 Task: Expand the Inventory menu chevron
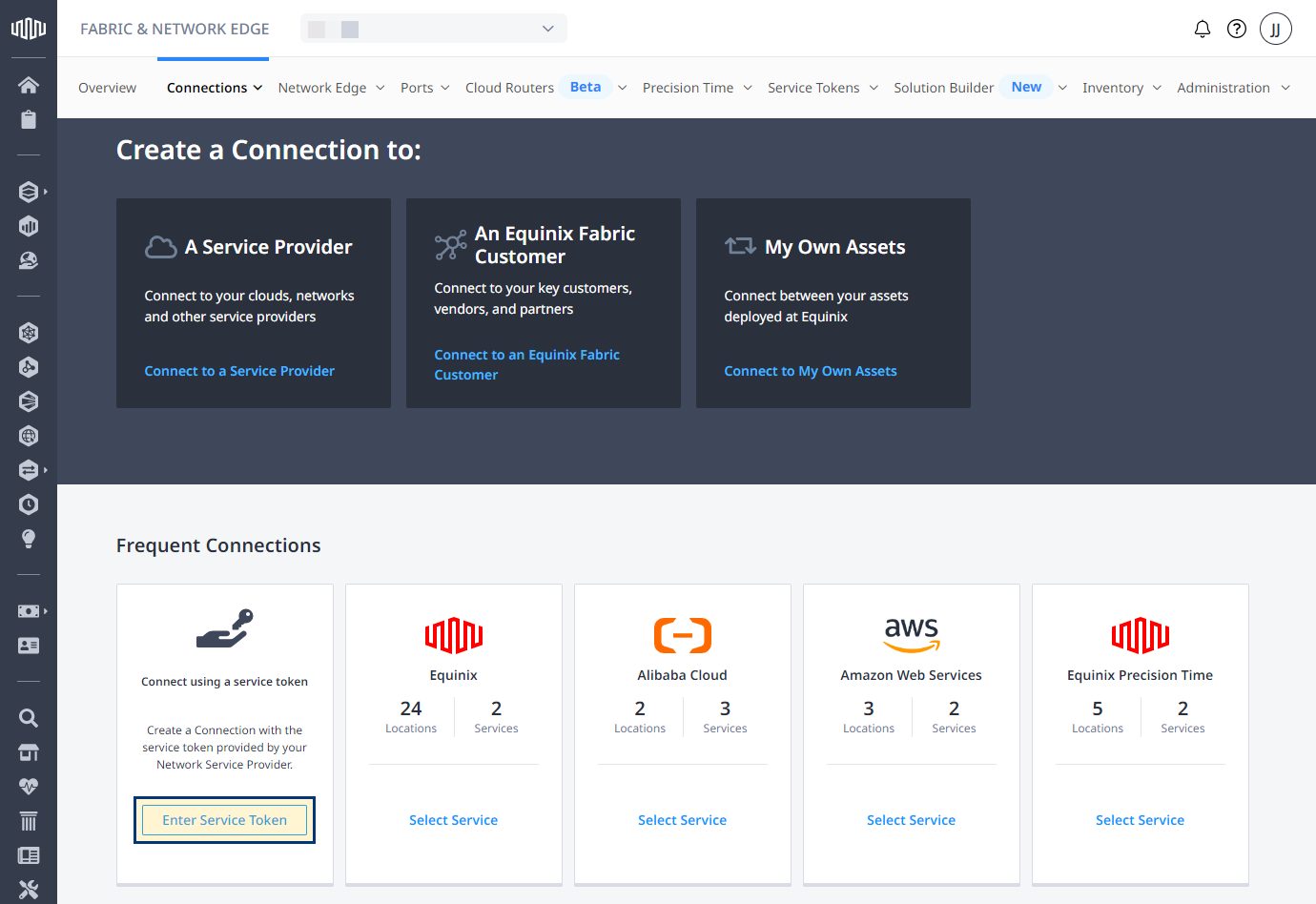1157,88
